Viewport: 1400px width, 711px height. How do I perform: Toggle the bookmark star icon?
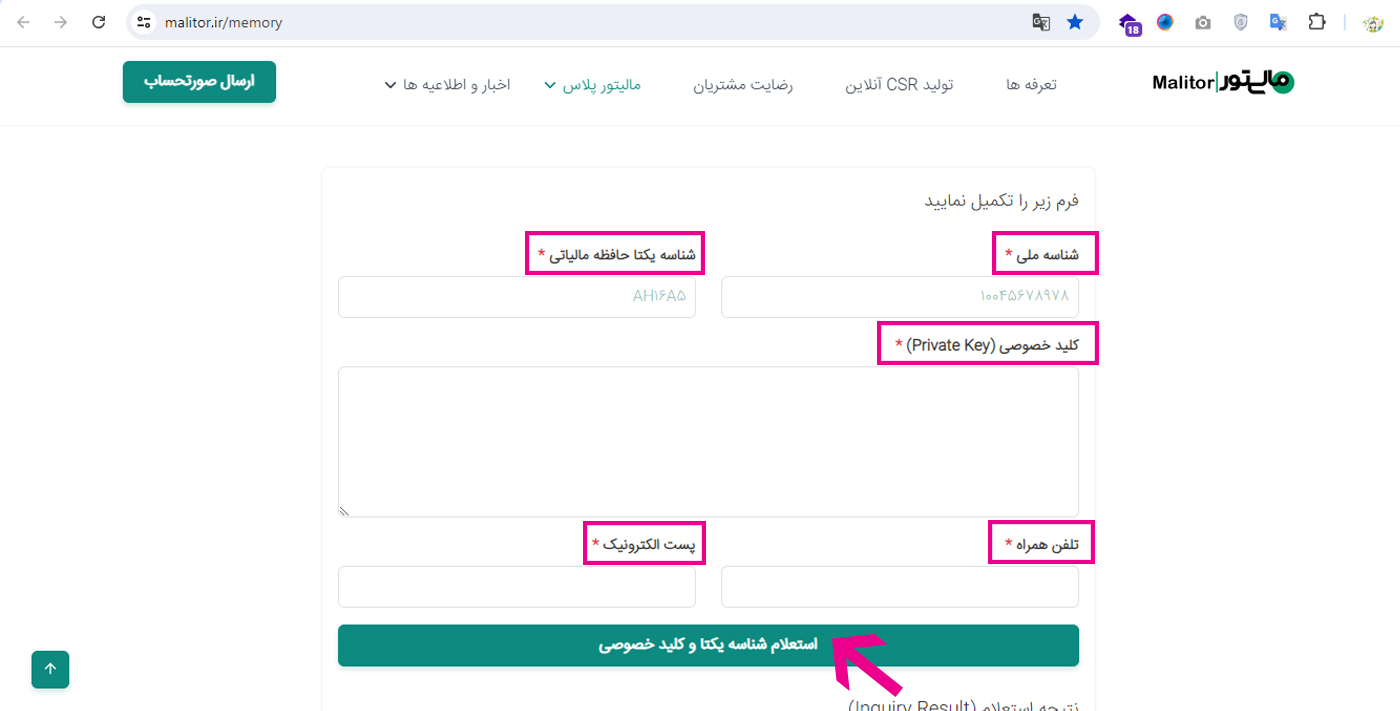pos(1075,22)
